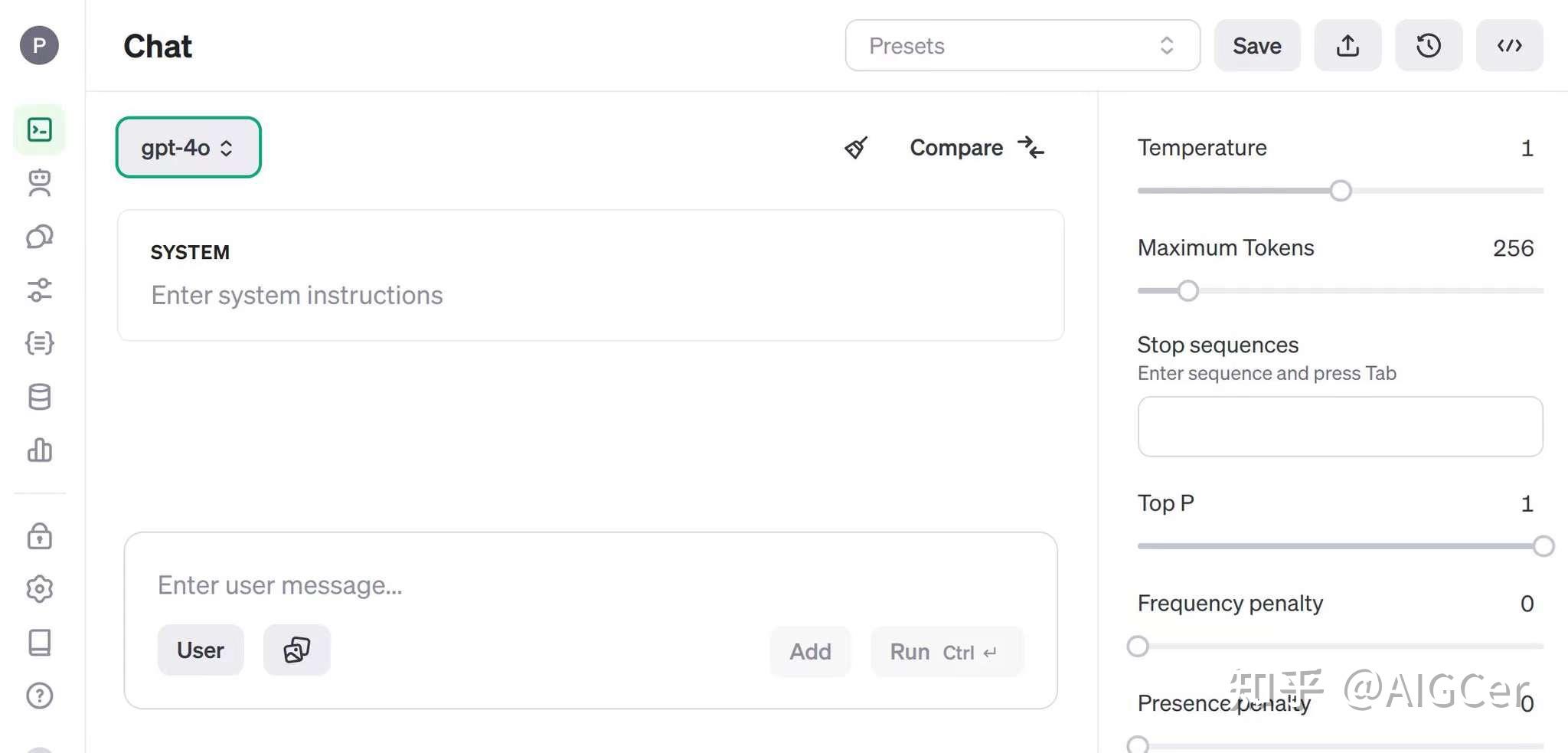Click the share upload icon button
Viewport: 1568px width, 753px height.
pyautogui.click(x=1347, y=46)
